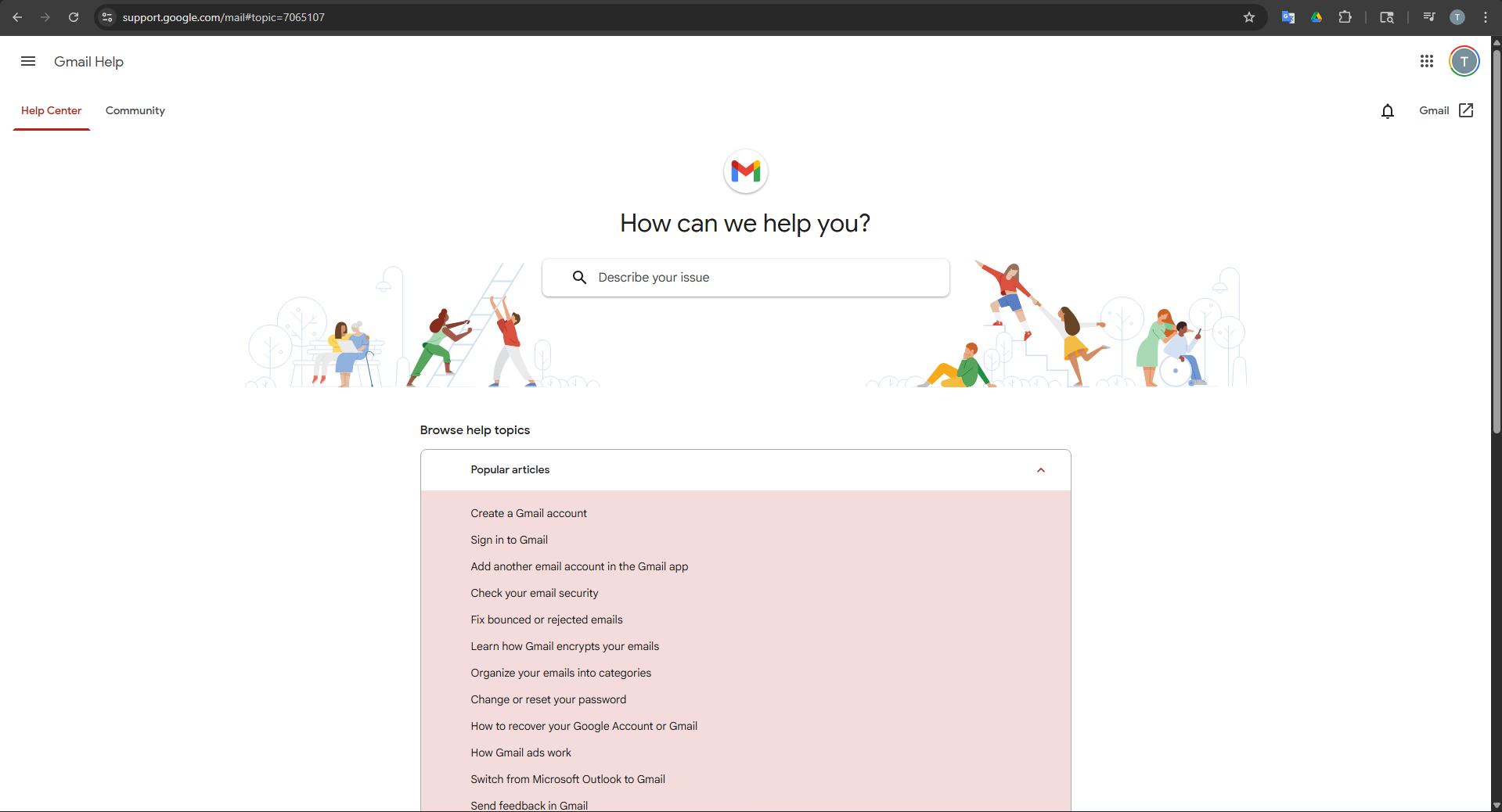Open Send feedback in Gmail article
This screenshot has height=812, width=1502.
529,805
